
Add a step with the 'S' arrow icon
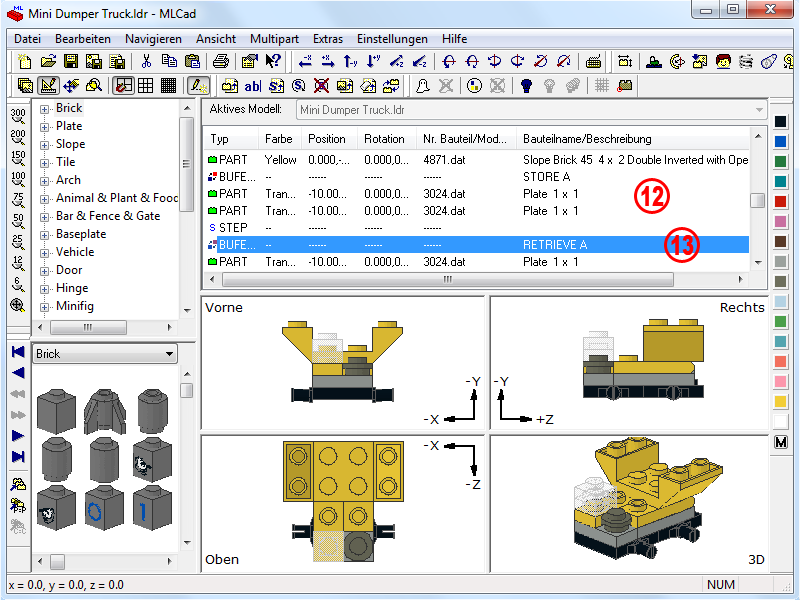pos(276,86)
